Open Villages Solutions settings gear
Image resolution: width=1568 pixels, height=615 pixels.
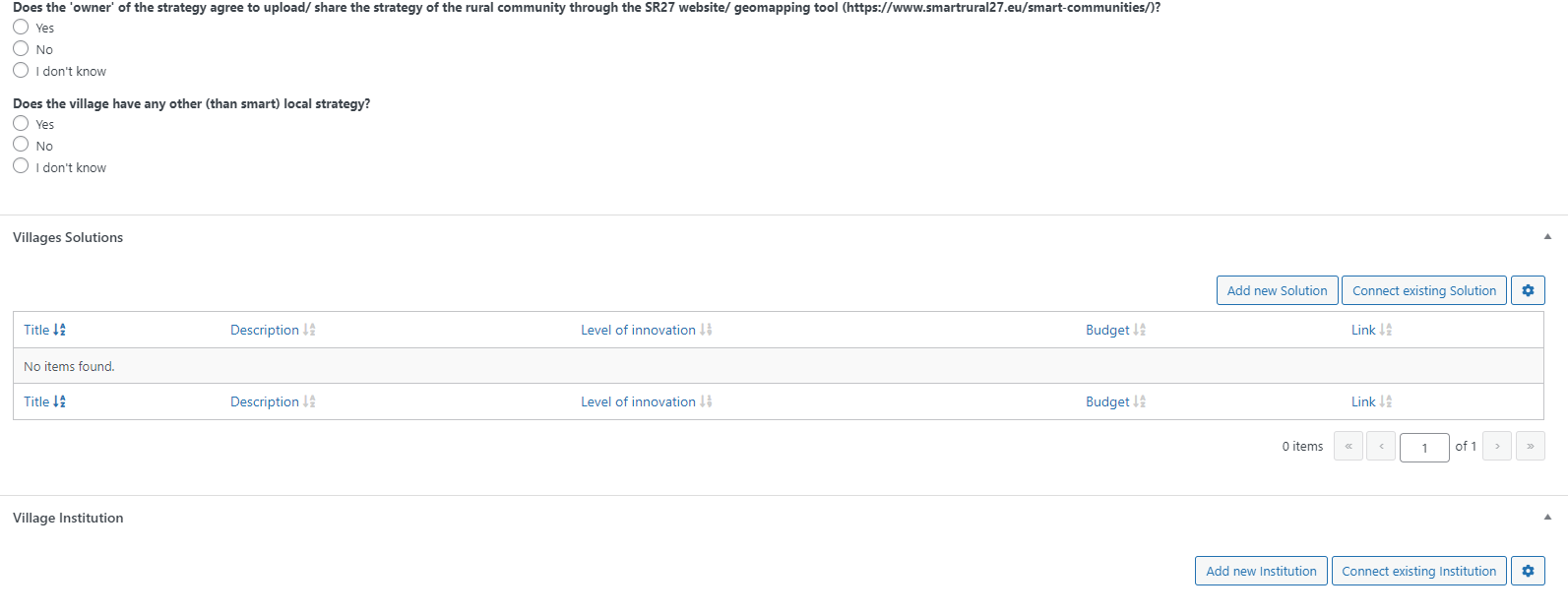(x=1528, y=290)
